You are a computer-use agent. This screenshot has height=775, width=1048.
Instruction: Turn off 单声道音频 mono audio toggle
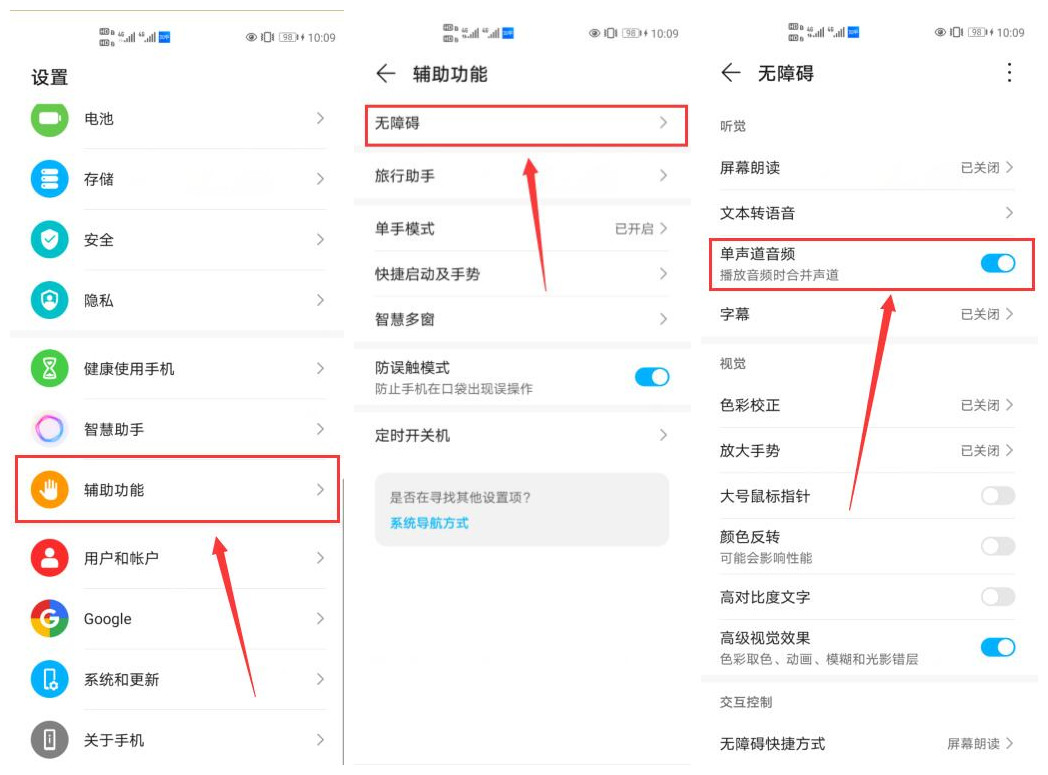tap(997, 263)
